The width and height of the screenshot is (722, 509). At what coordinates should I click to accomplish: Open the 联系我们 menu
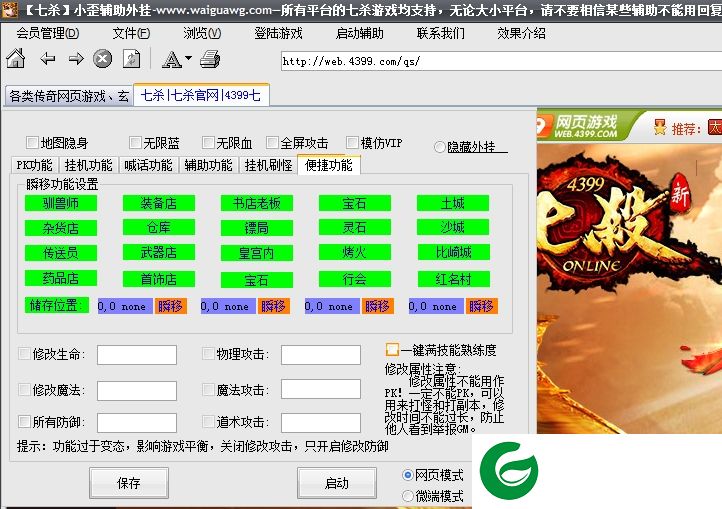(441, 33)
